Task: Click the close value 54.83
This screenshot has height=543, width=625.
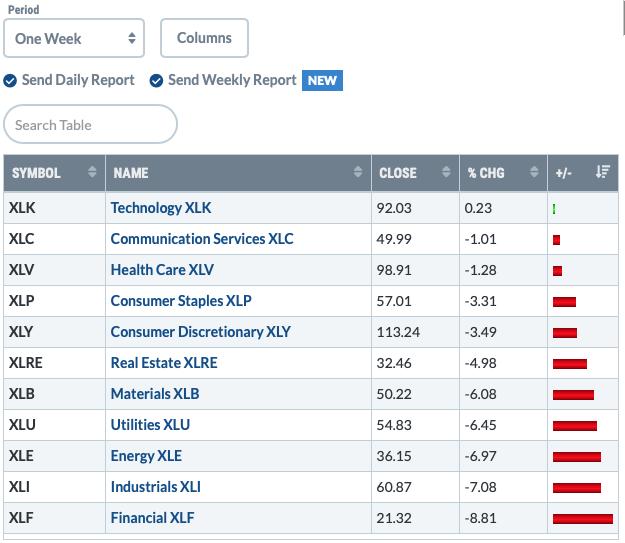Action: pos(394,425)
